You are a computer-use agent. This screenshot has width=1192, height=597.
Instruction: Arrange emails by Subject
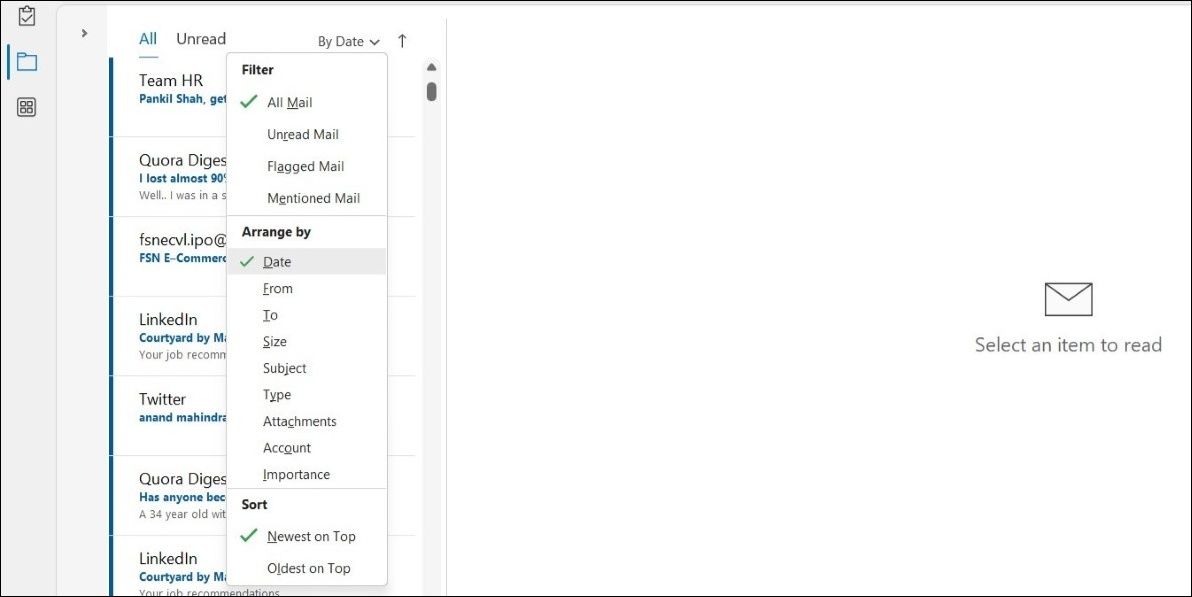(284, 368)
